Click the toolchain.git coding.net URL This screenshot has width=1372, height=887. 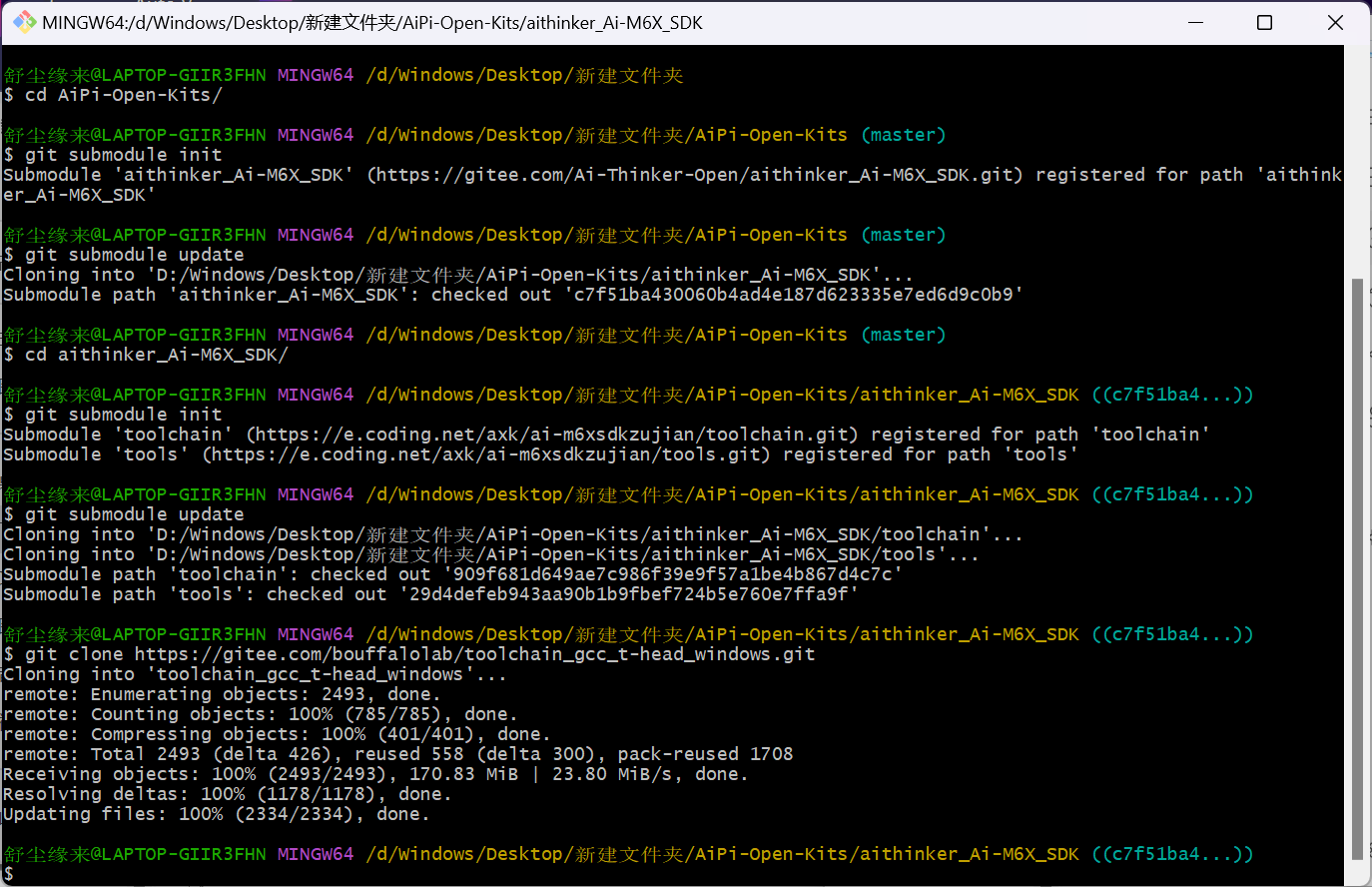pos(552,435)
